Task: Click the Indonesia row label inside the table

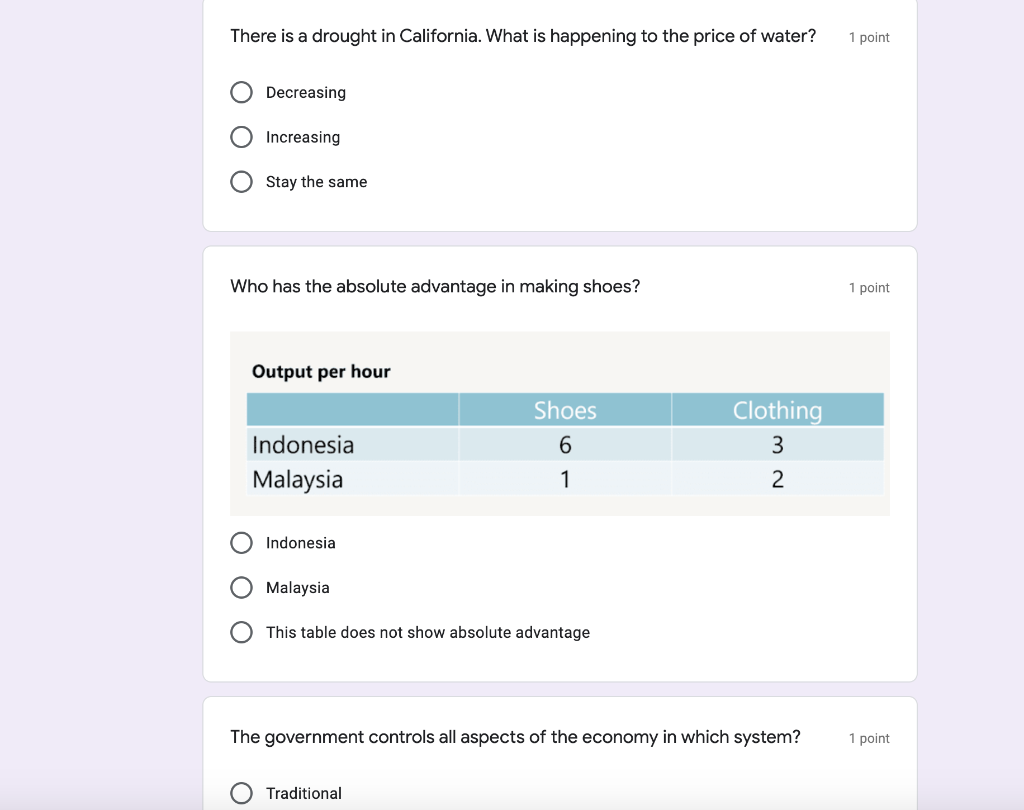Action: point(303,444)
